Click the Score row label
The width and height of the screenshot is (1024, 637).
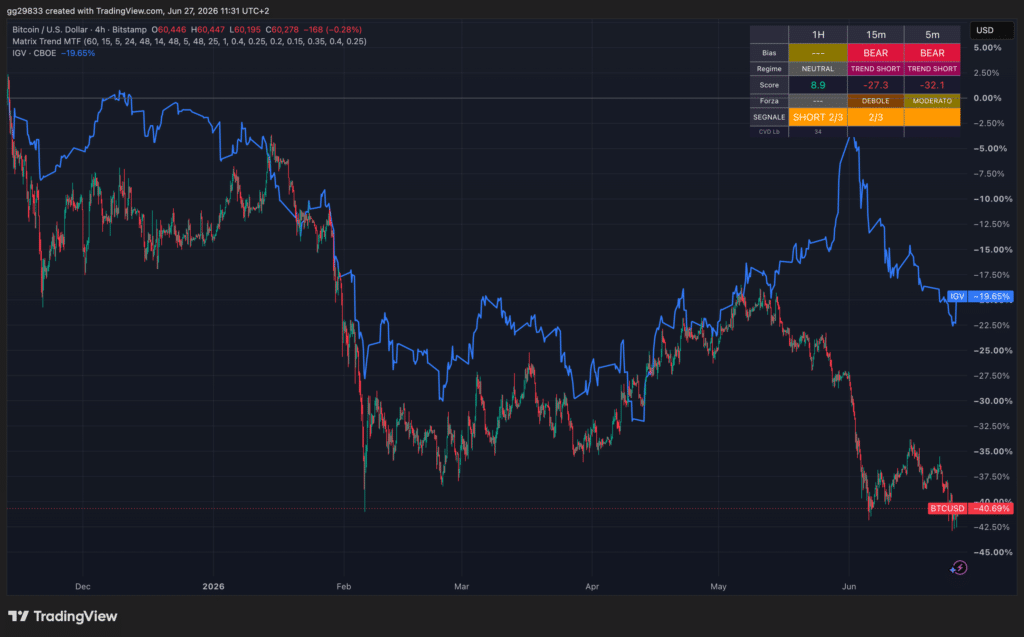pyautogui.click(x=769, y=85)
